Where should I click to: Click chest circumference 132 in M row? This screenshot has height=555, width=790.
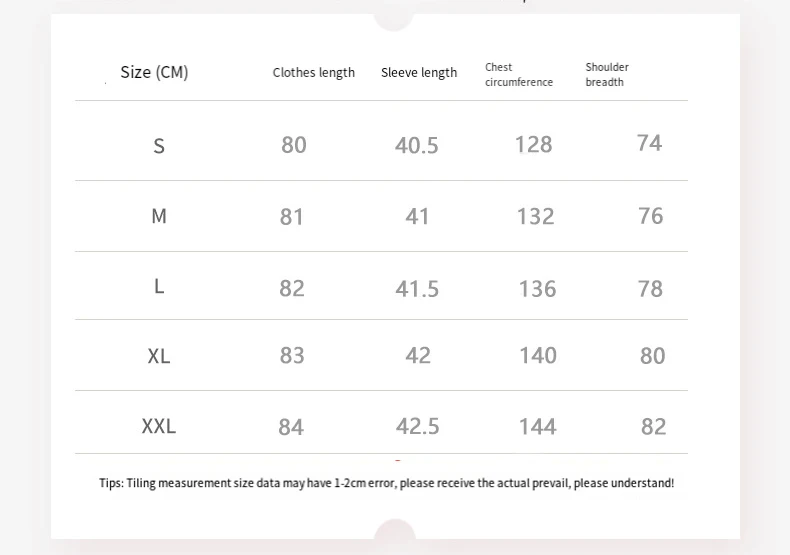click(x=536, y=217)
